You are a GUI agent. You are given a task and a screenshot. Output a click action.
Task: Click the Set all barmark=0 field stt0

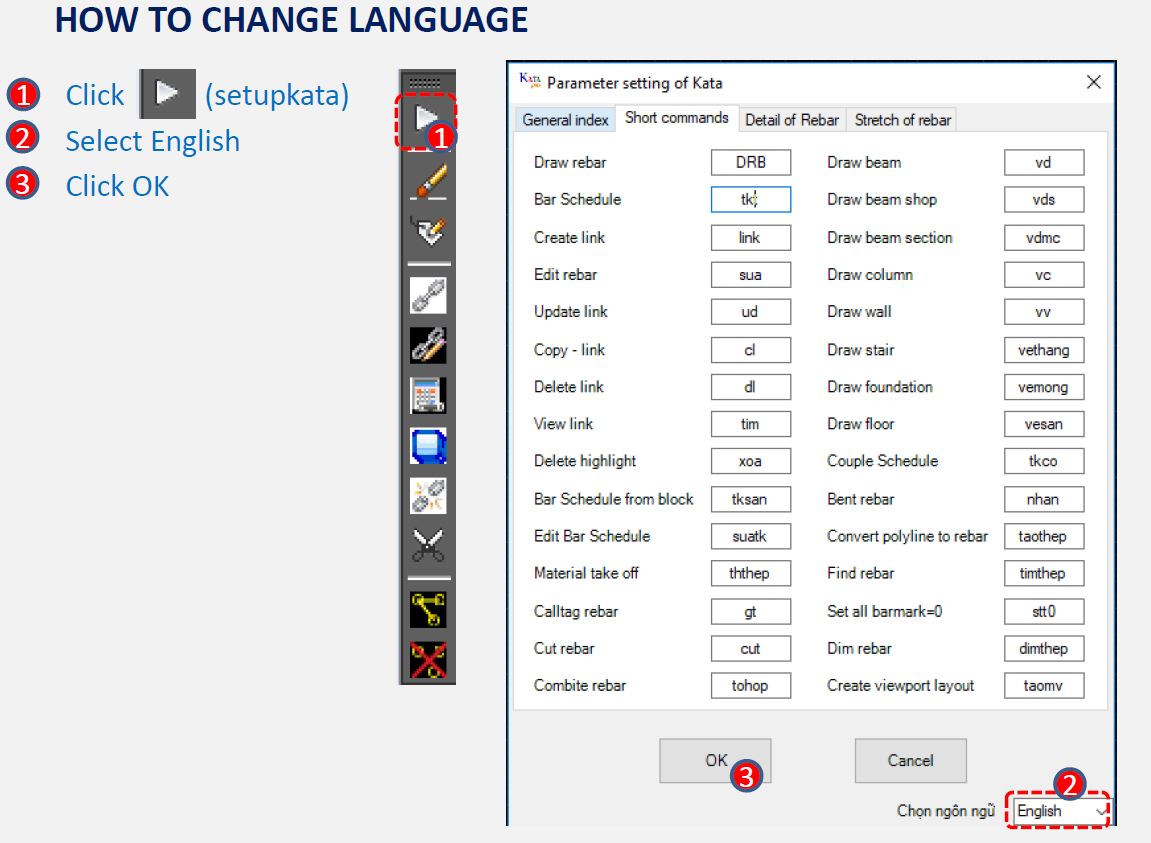click(x=1044, y=611)
